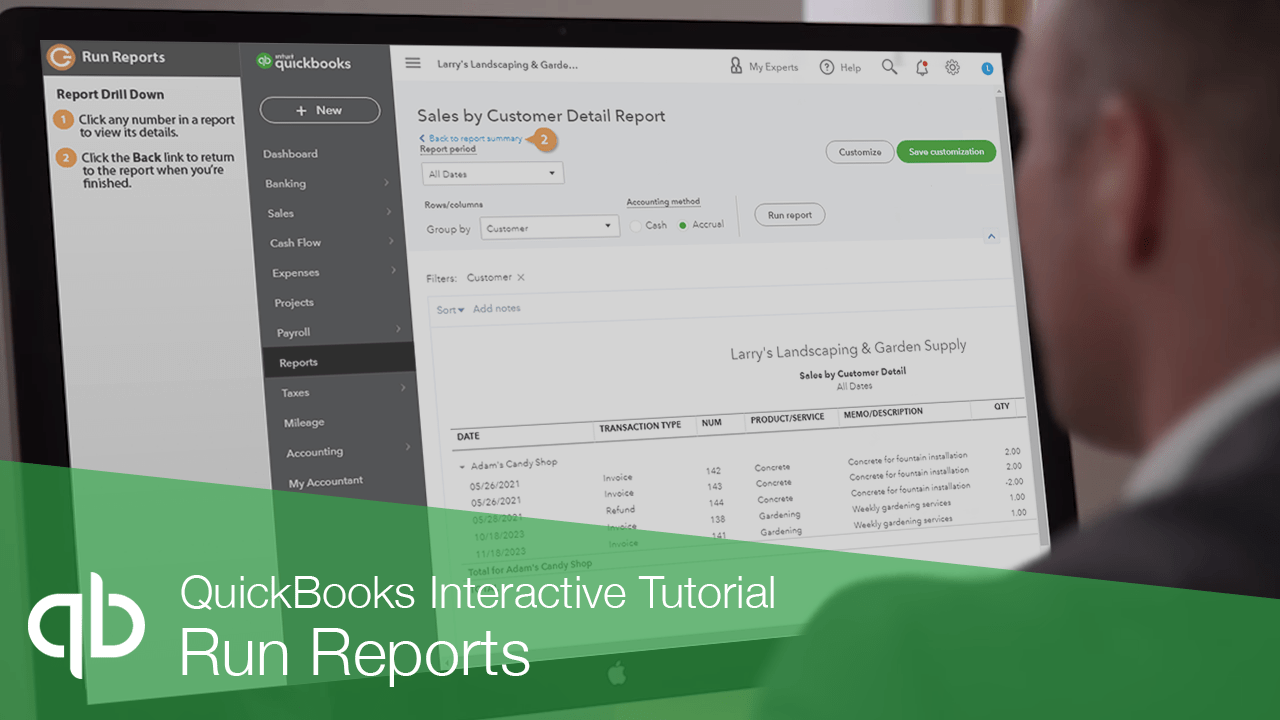Click the PRODUCT/SERVICE column header
Image resolution: width=1280 pixels, height=720 pixels.
[x=787, y=419]
